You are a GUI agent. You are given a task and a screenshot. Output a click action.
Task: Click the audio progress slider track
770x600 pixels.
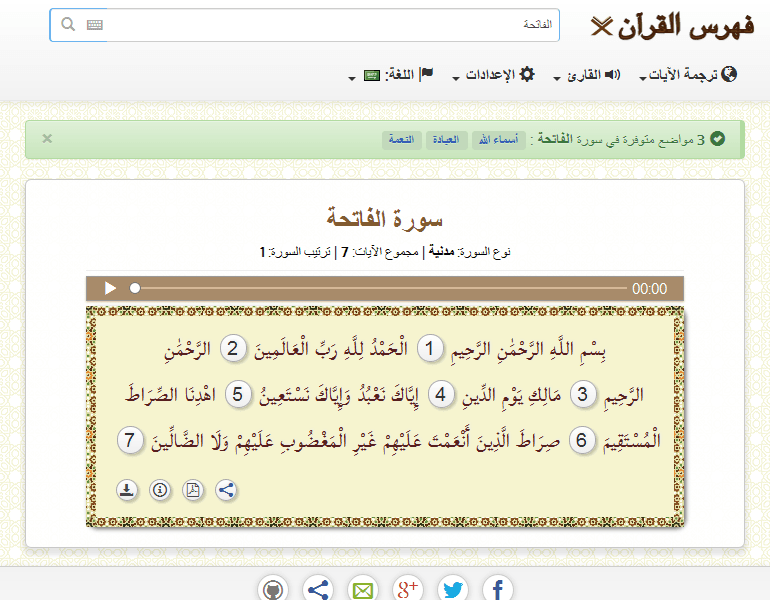pos(380,288)
